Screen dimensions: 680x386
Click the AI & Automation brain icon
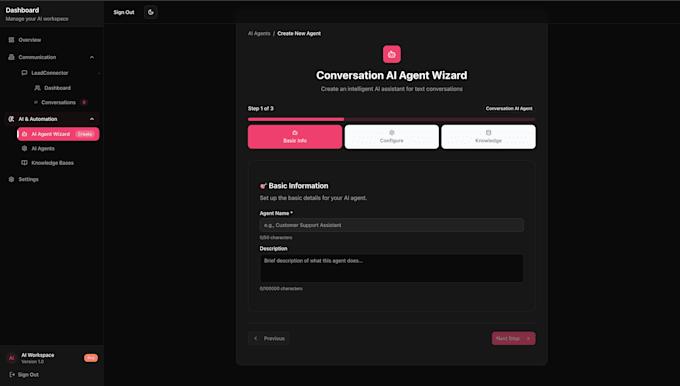click(x=11, y=119)
